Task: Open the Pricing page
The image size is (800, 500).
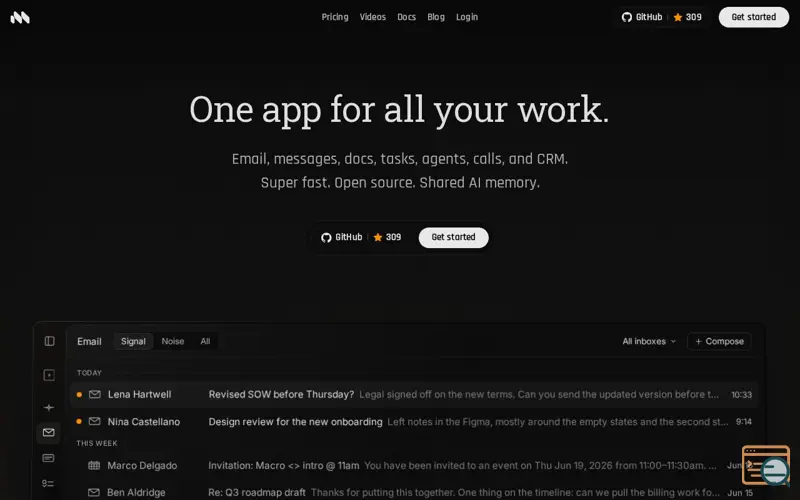Action: [335, 17]
